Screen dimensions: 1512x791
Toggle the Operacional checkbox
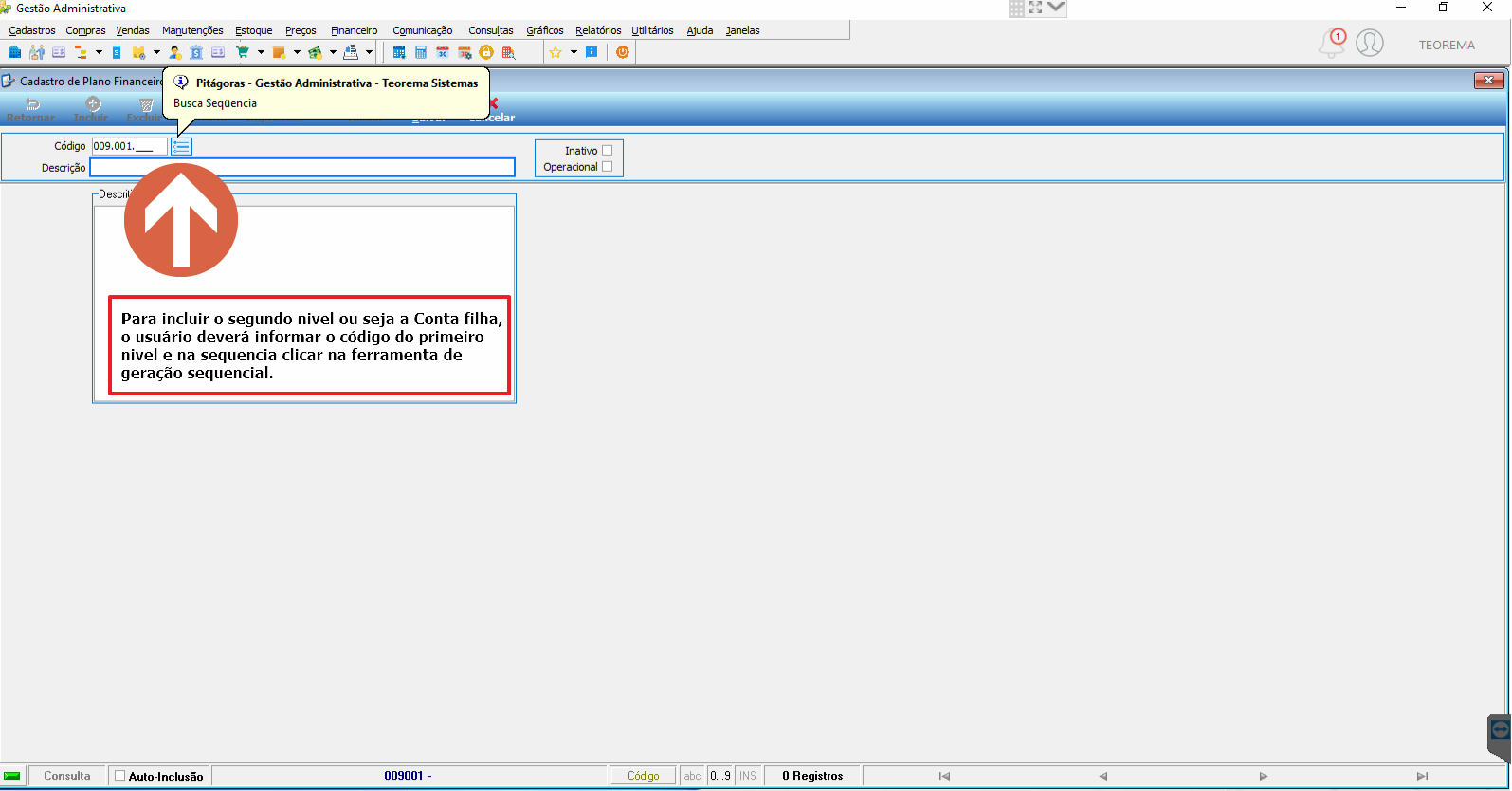608,166
